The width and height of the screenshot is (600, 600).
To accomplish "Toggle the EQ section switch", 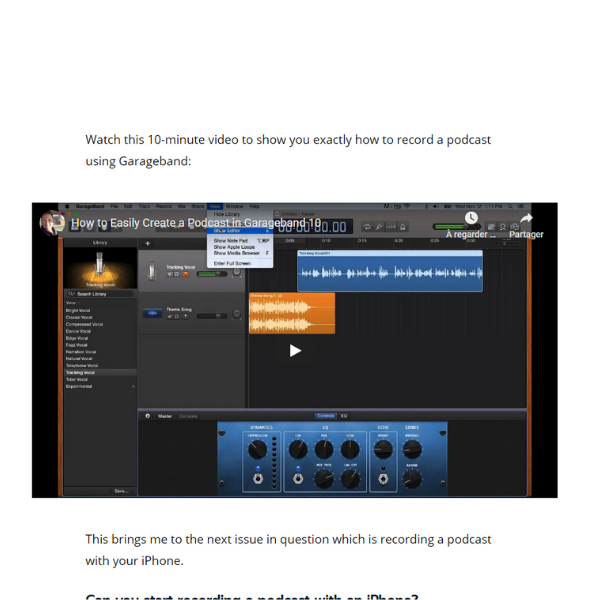I will coord(298,478).
